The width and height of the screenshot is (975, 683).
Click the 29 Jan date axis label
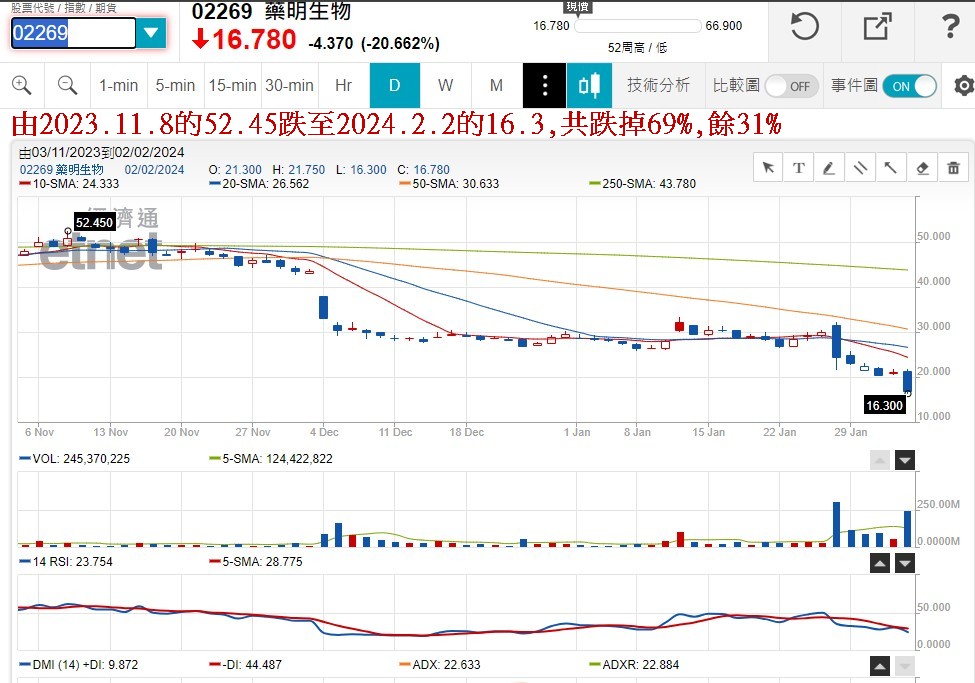[x=850, y=432]
